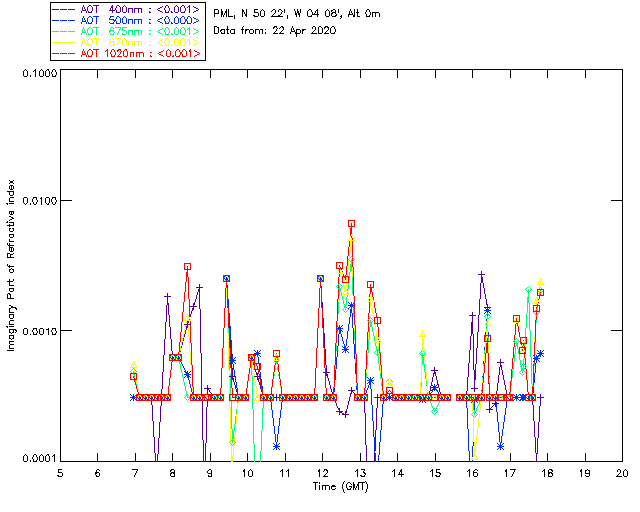The height and width of the screenshot is (512, 640).
Task: Click the AOT 1020nm legend entry
Action: (x=127, y=53)
